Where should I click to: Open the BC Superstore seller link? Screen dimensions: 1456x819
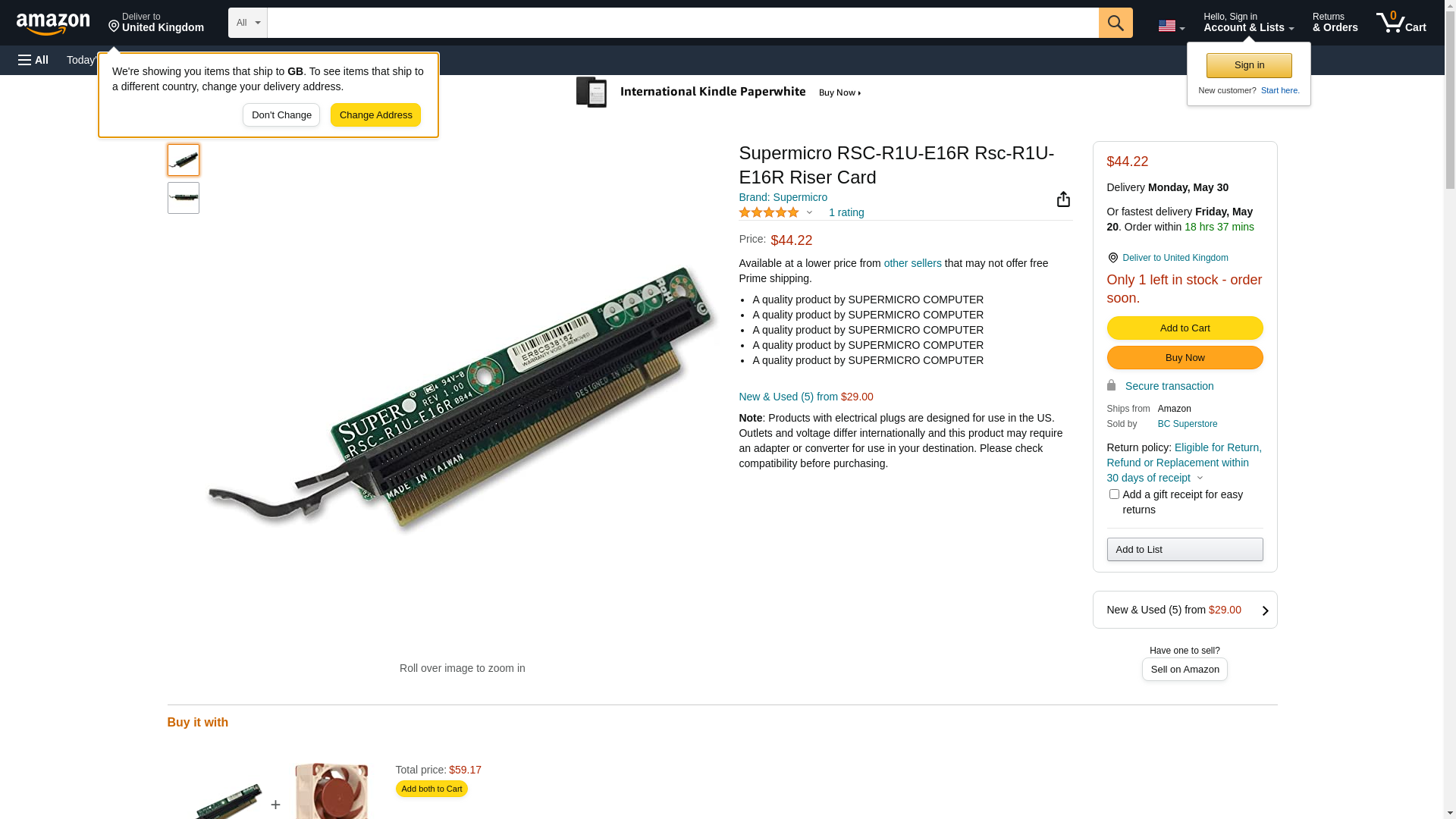point(1187,424)
